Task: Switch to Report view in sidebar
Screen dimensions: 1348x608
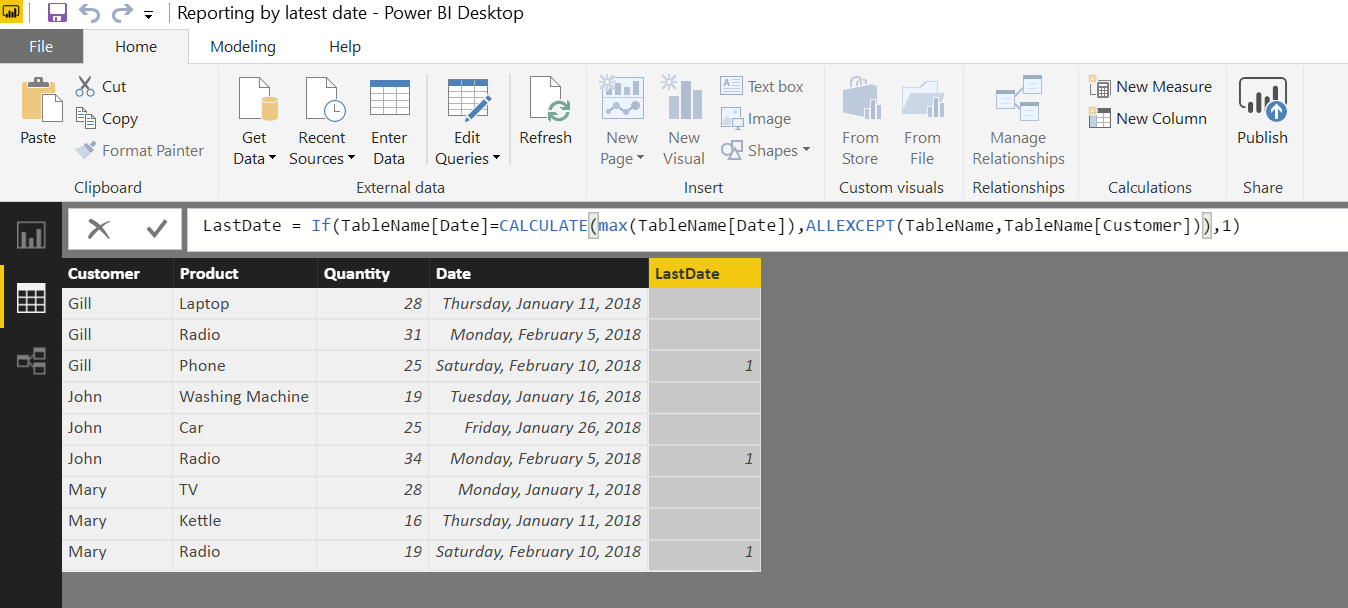Action: click(31, 236)
